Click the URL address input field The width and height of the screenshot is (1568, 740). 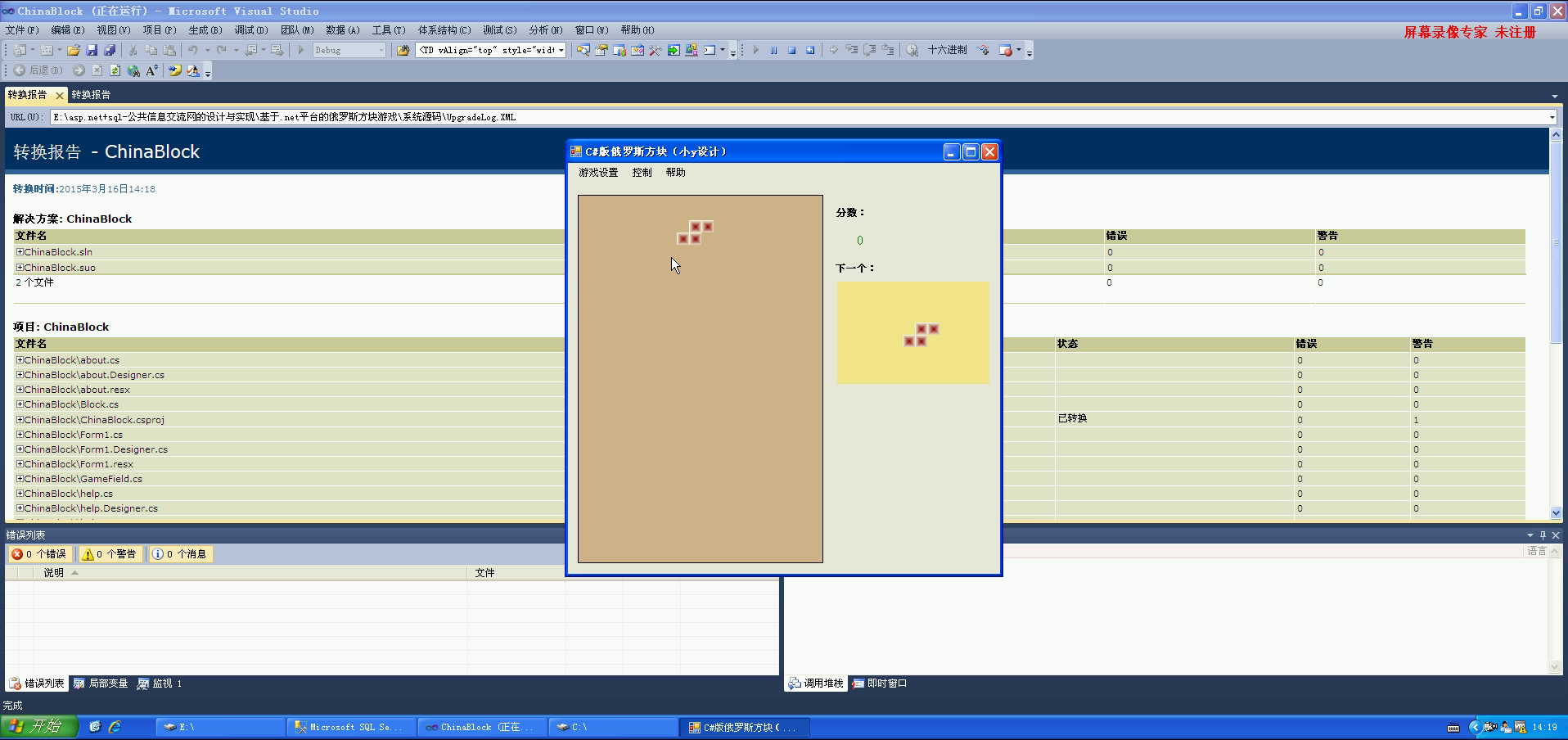pos(798,117)
